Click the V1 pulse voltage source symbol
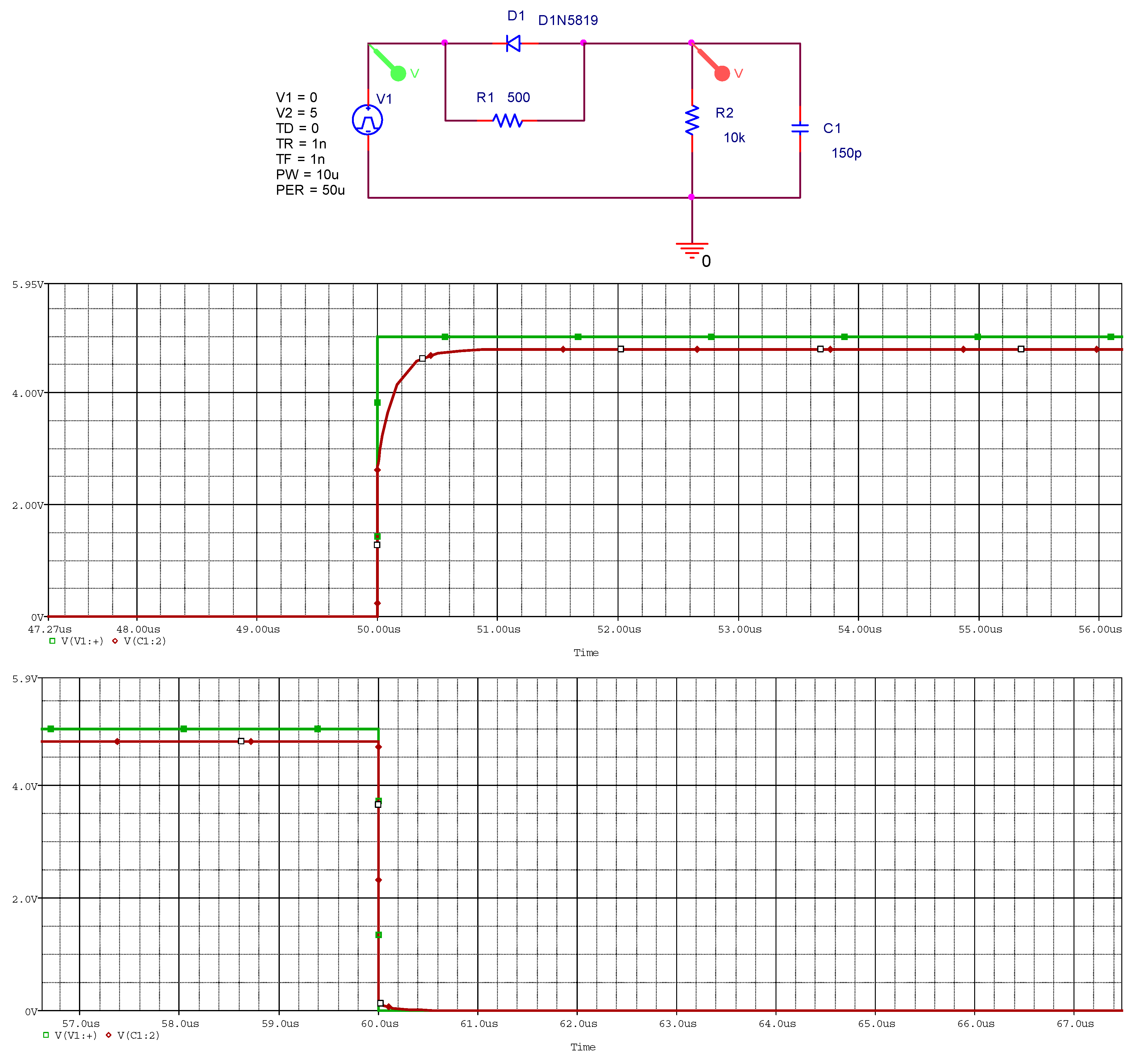 [368, 120]
